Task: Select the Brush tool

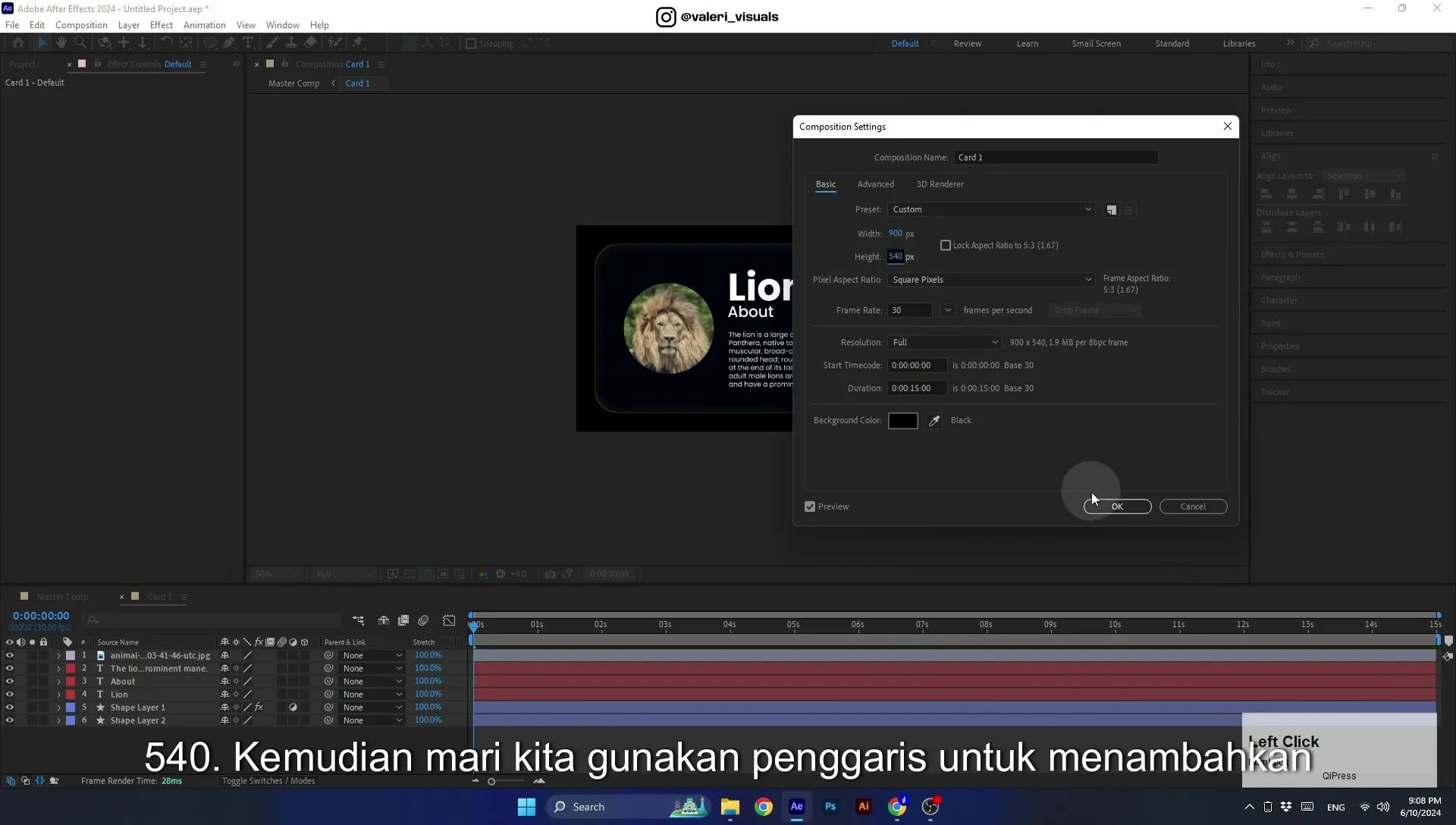Action: 272,43
